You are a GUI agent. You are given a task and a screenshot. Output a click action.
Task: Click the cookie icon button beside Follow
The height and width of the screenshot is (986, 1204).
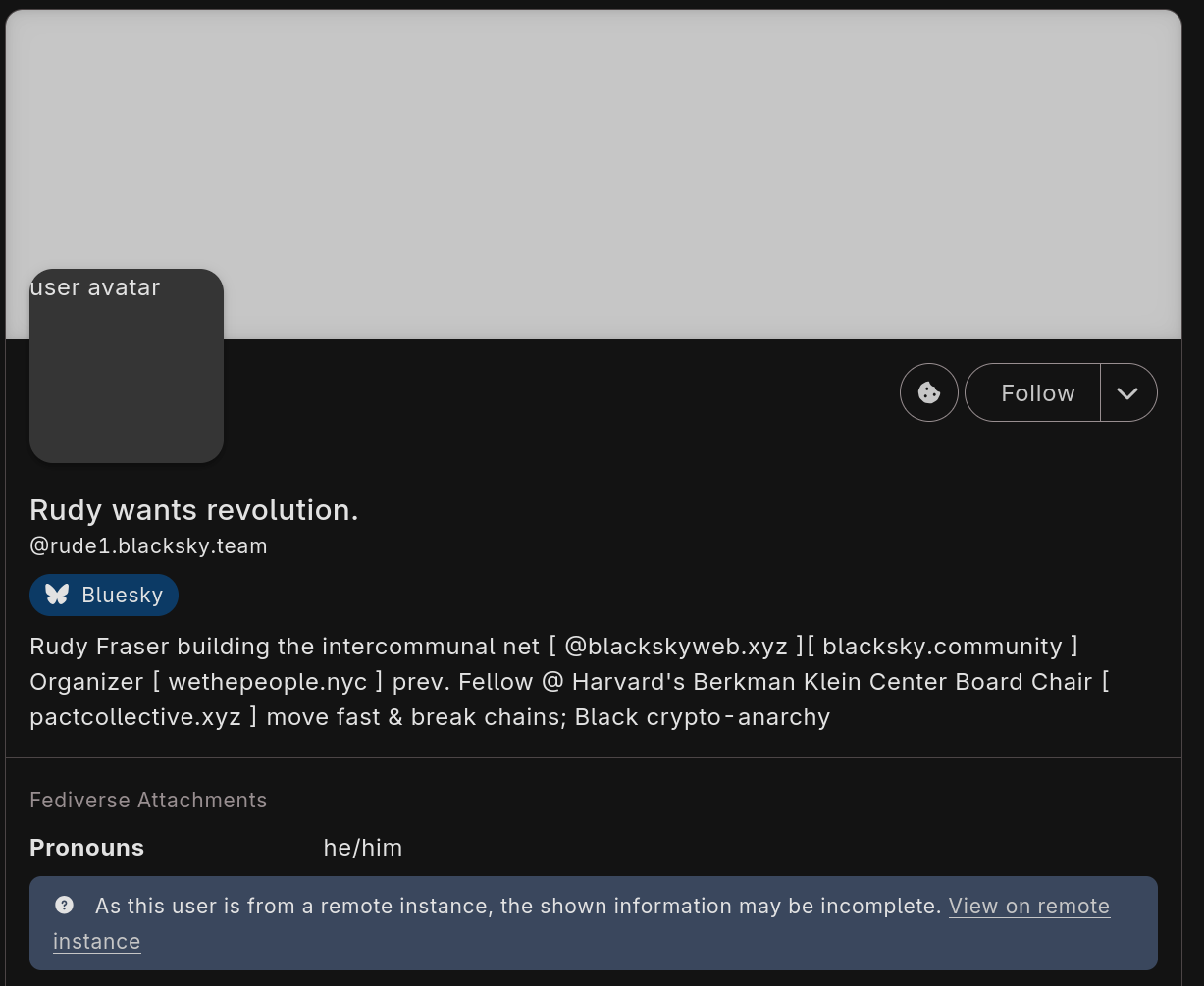point(928,392)
